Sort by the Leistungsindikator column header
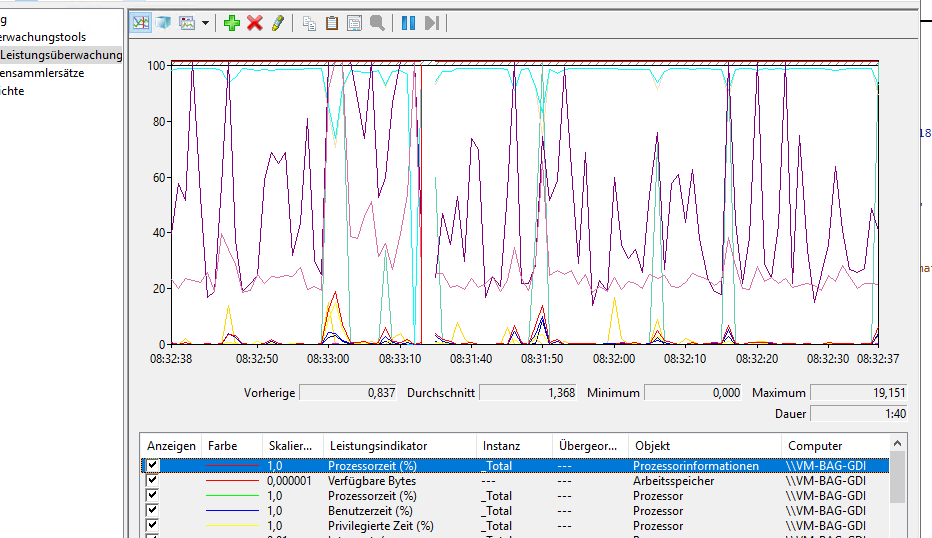932x538 pixels. click(x=399, y=446)
